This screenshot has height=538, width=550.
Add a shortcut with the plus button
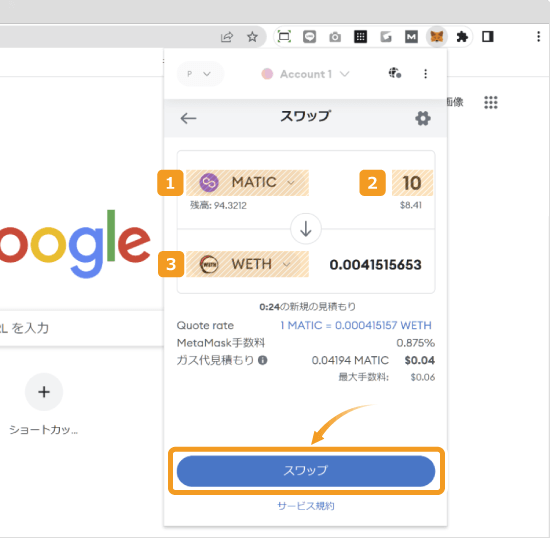tap(44, 392)
